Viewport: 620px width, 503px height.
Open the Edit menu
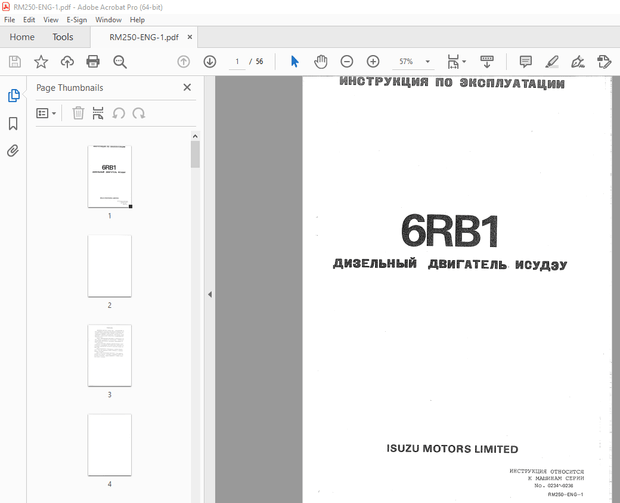[x=29, y=20]
